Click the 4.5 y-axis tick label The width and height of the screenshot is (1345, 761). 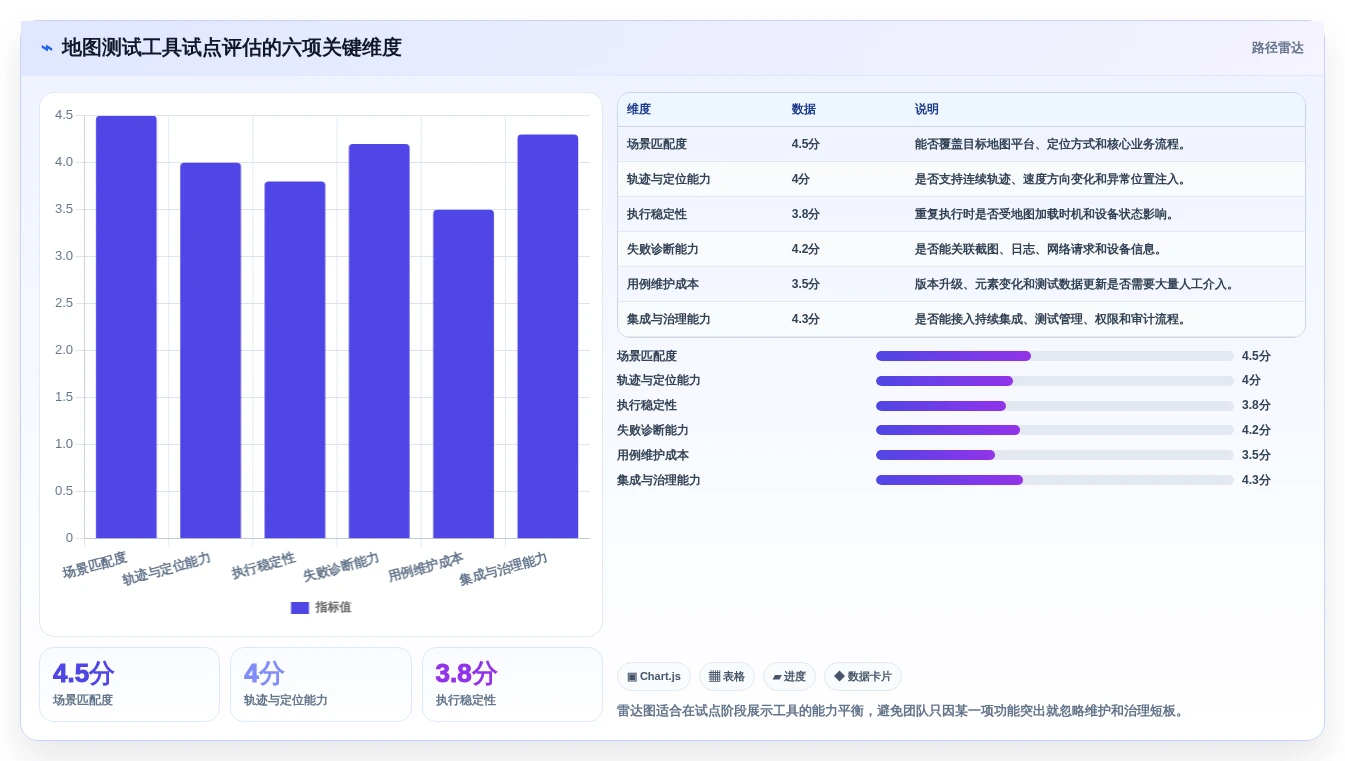tap(64, 115)
